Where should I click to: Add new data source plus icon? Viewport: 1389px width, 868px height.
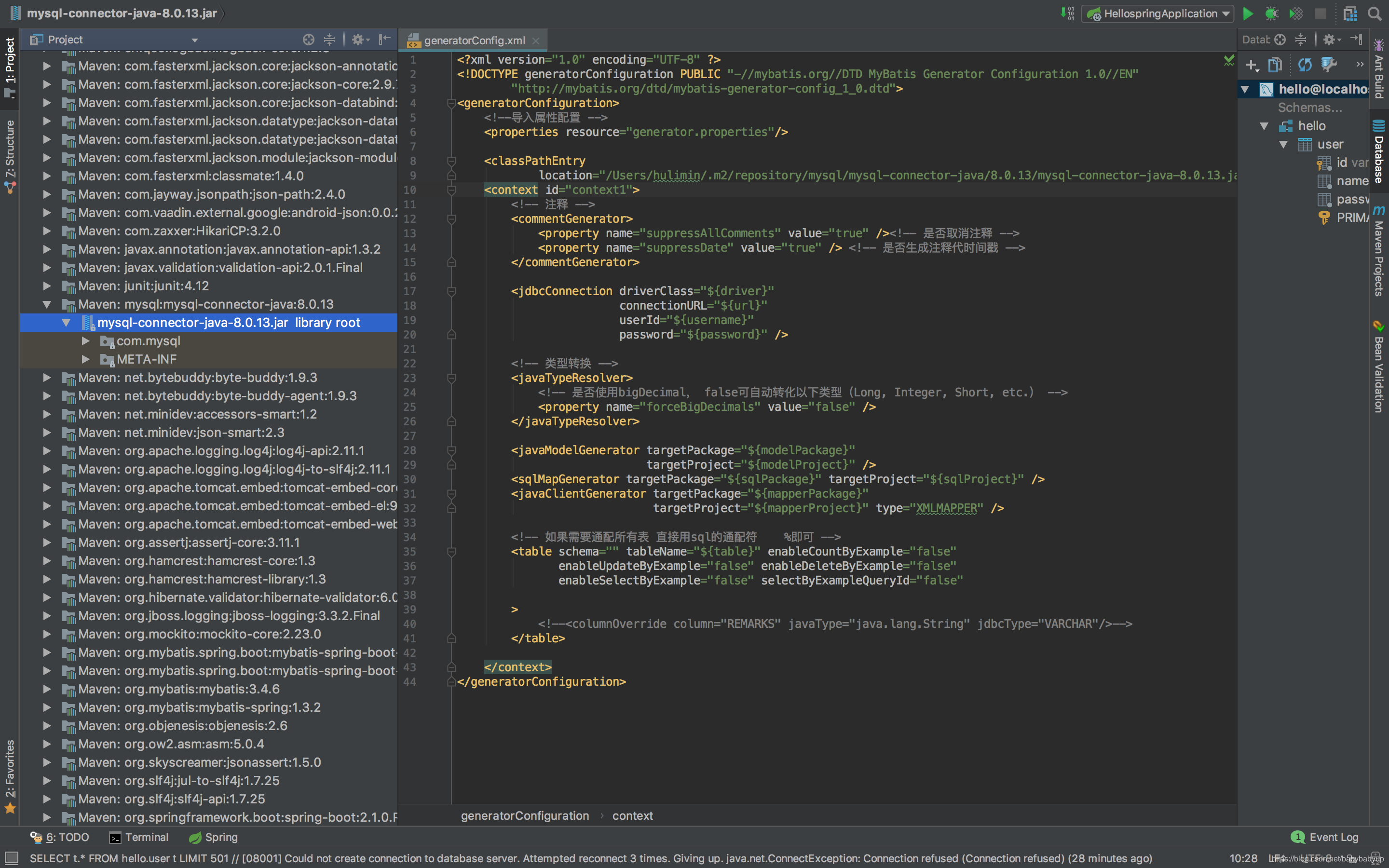[x=1253, y=65]
